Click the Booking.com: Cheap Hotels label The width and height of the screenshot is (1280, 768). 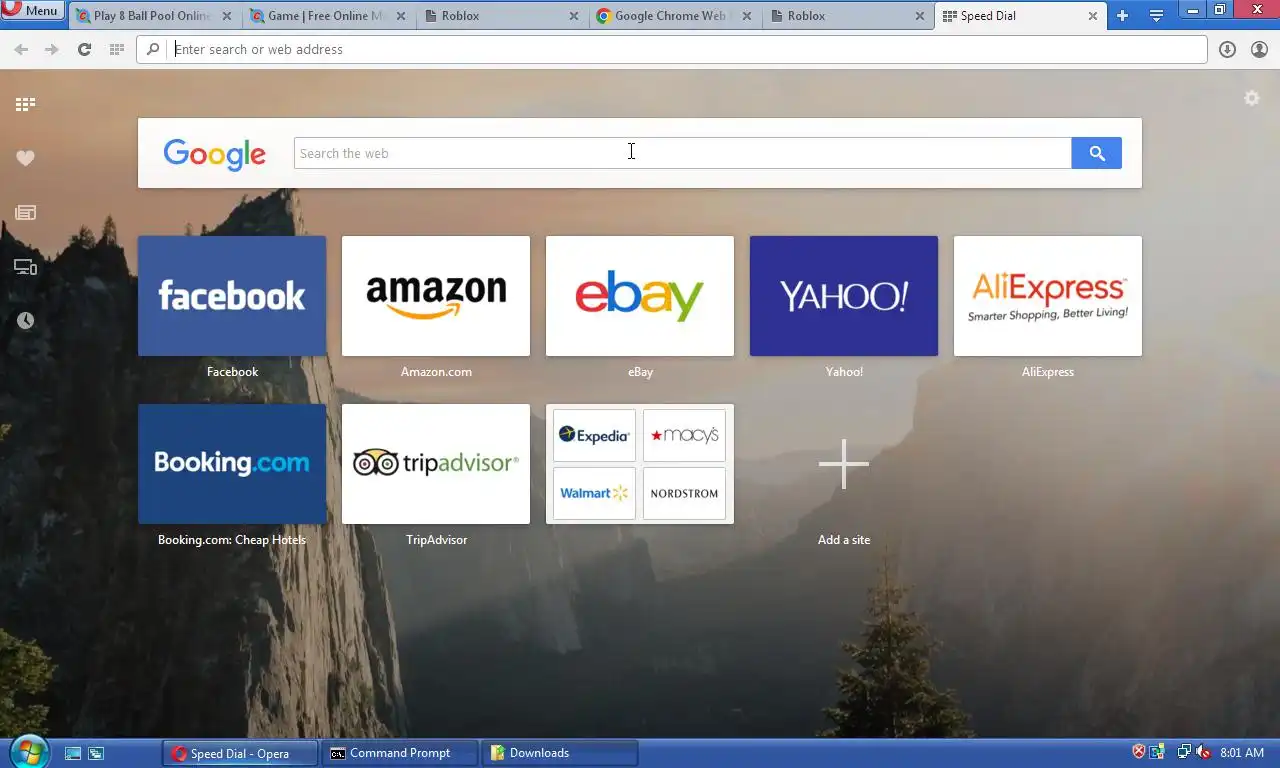pos(232,540)
